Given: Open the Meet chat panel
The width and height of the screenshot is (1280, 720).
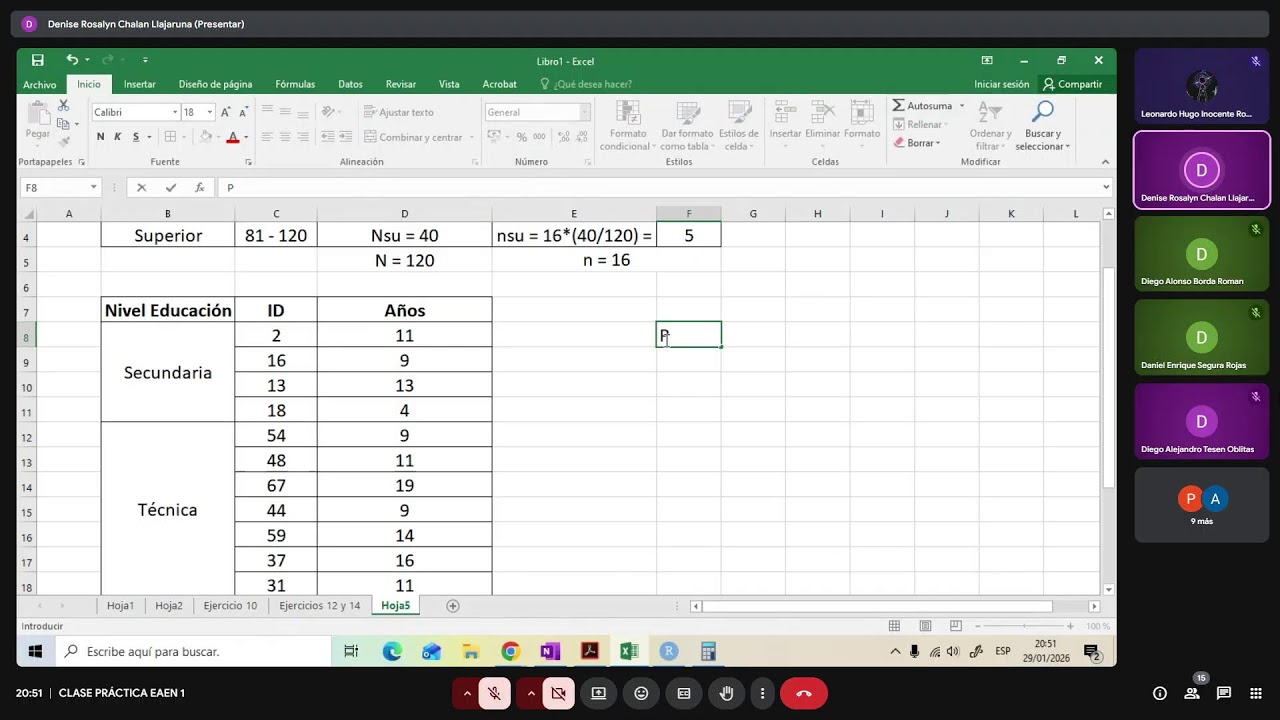Looking at the screenshot, I should [x=1224, y=693].
